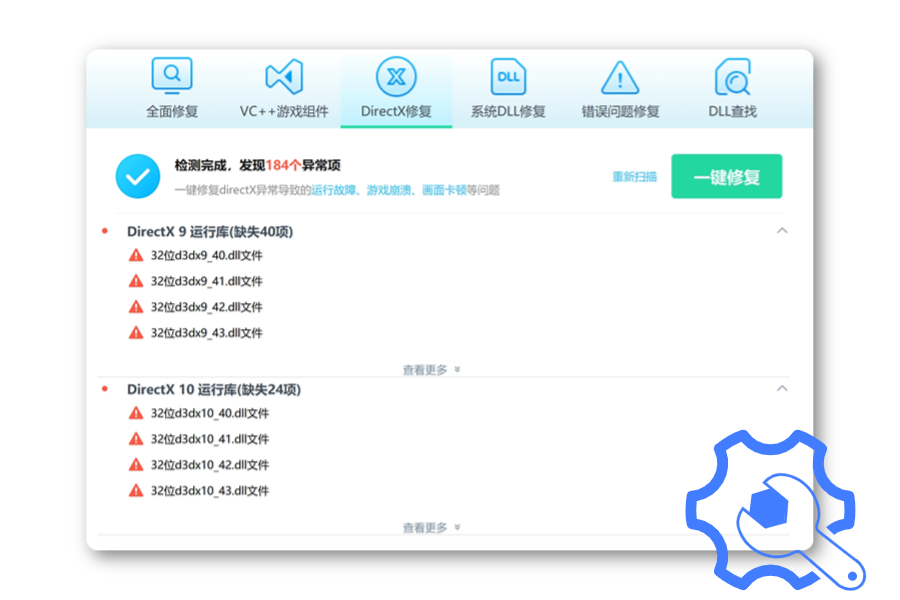Click warning icon beside 32位d3dx10_40.dll文件
The width and height of the screenshot is (900, 600).
click(x=136, y=413)
